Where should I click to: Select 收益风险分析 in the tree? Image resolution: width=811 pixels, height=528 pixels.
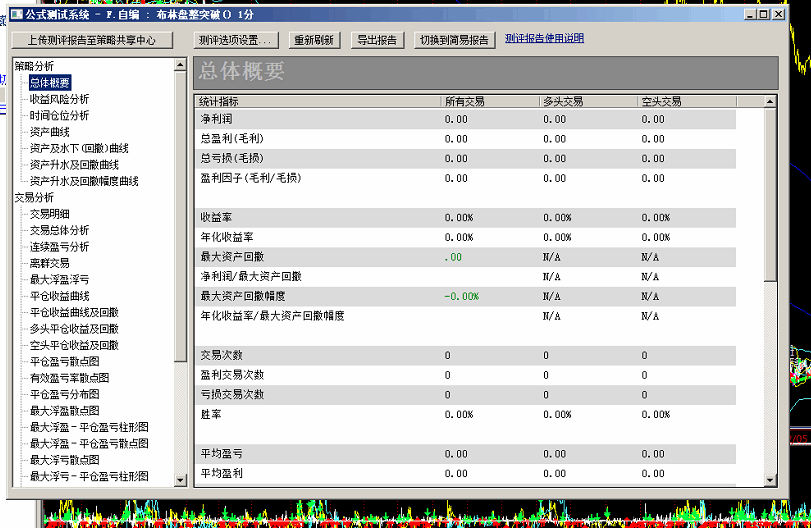(59, 99)
